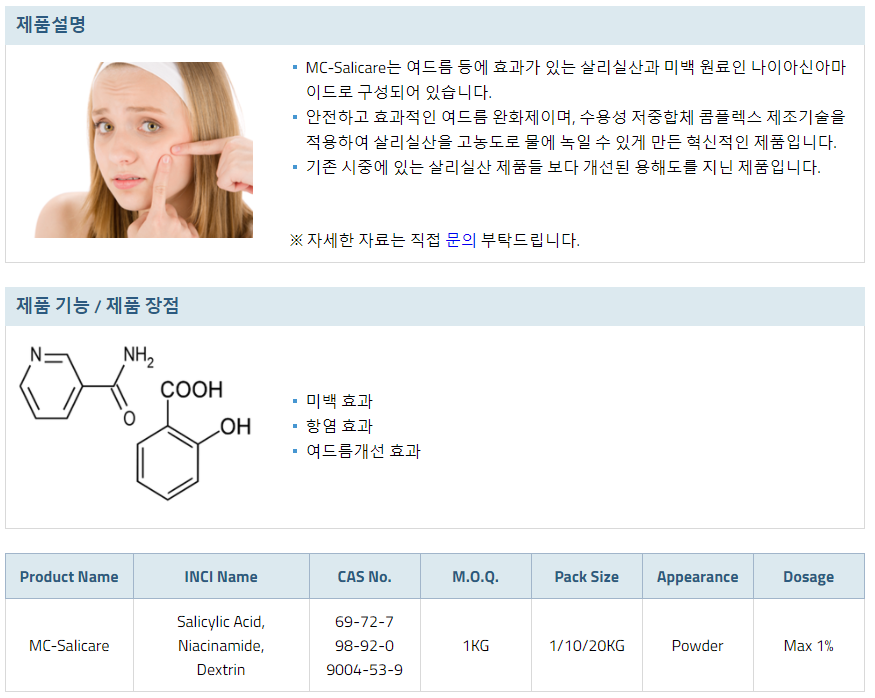Click the first description bullet about MC-Salicare는
Screen dimensions: 875x698
click(575, 79)
